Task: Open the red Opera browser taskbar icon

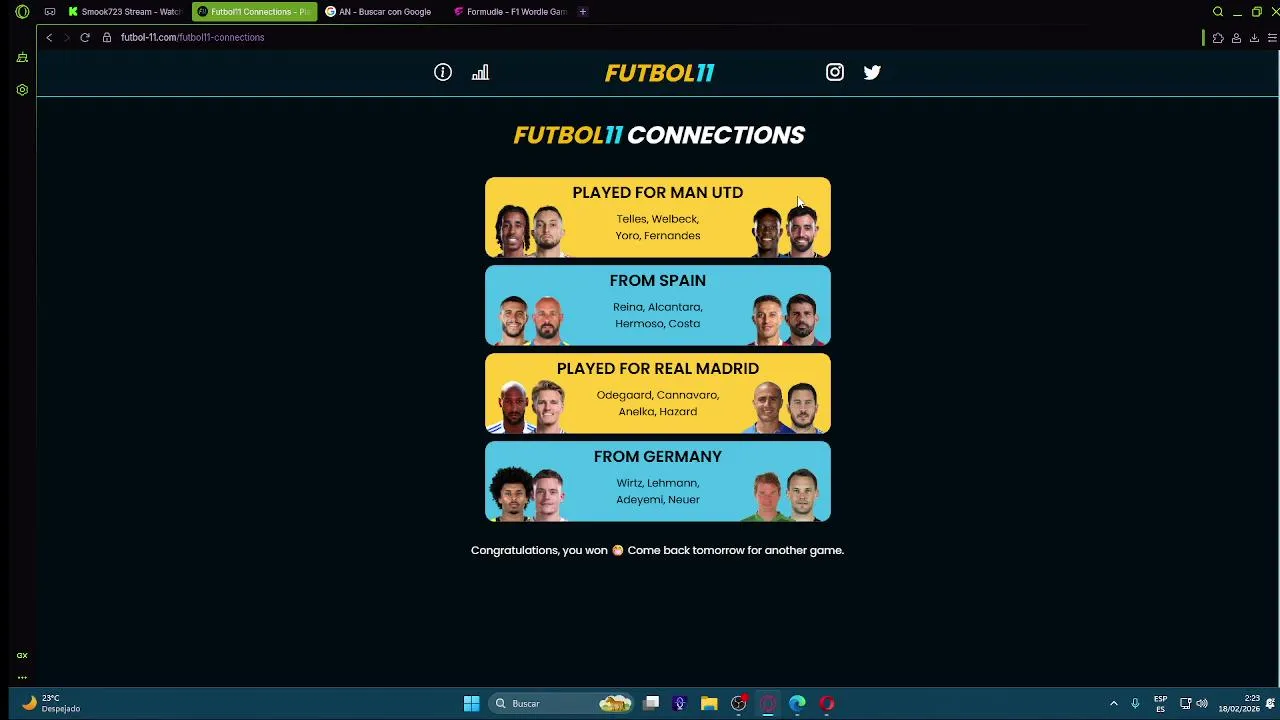Action: pos(827,703)
